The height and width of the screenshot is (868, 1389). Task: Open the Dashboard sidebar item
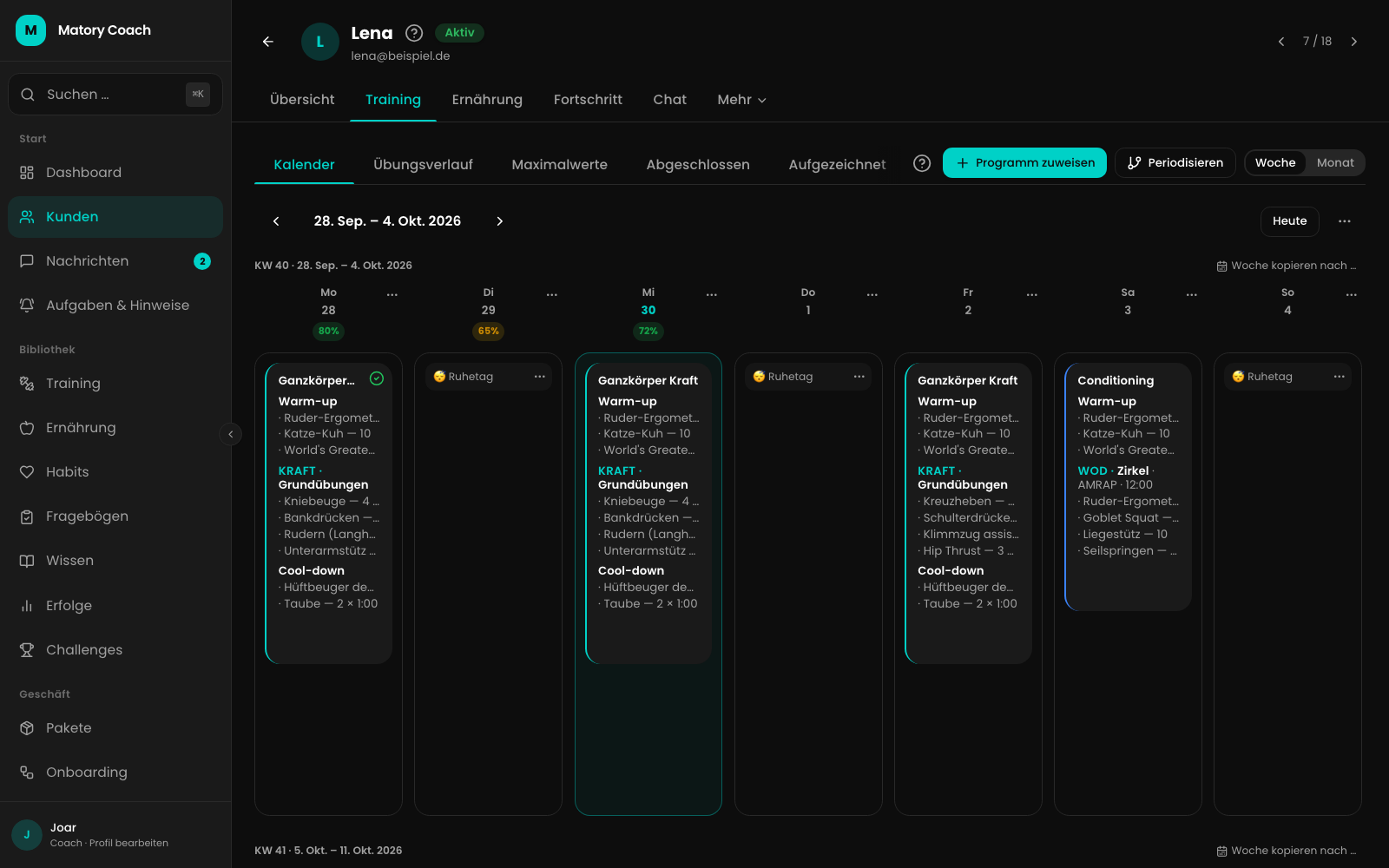click(x=115, y=173)
